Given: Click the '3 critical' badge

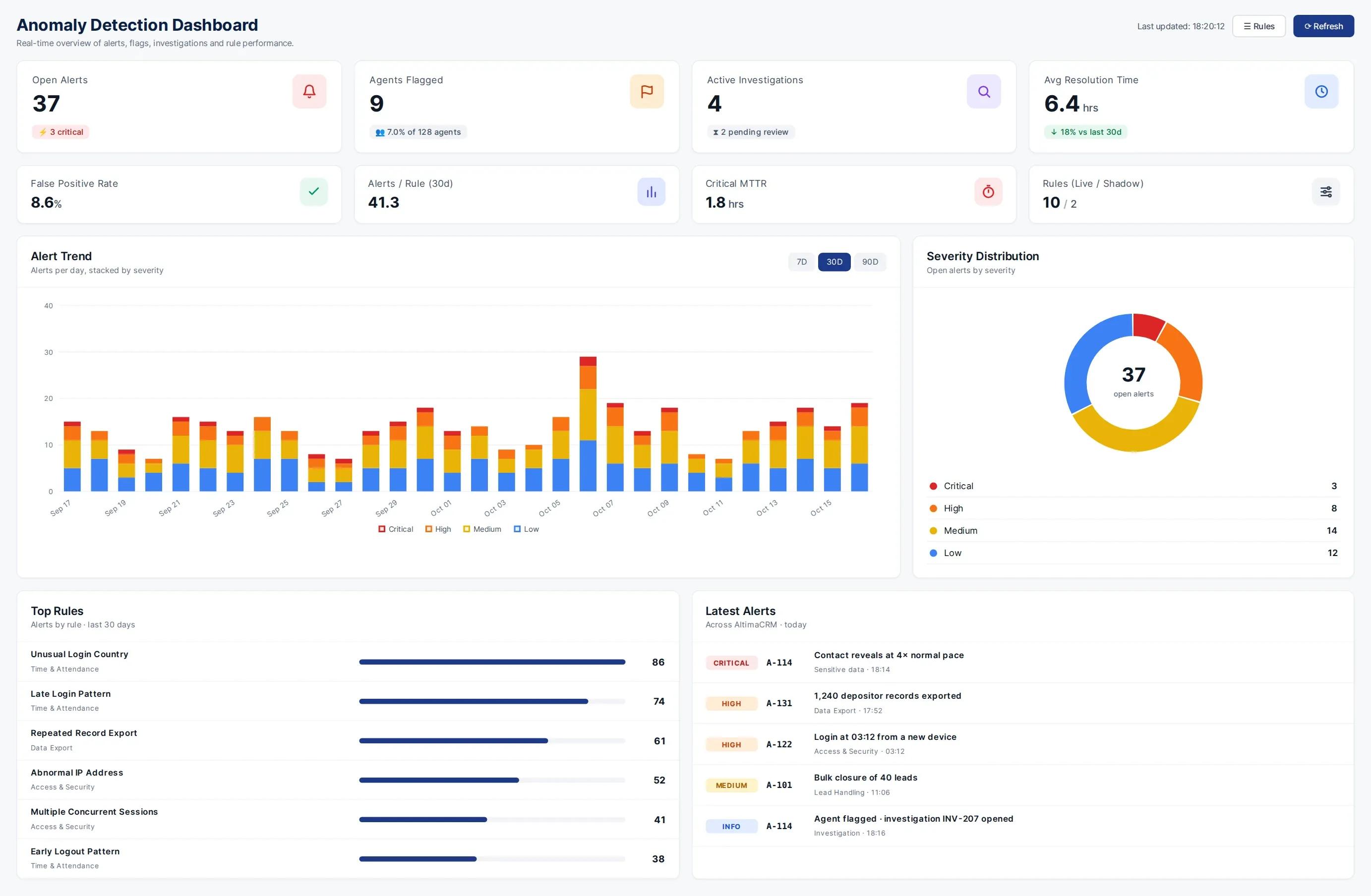Looking at the screenshot, I should (x=60, y=132).
